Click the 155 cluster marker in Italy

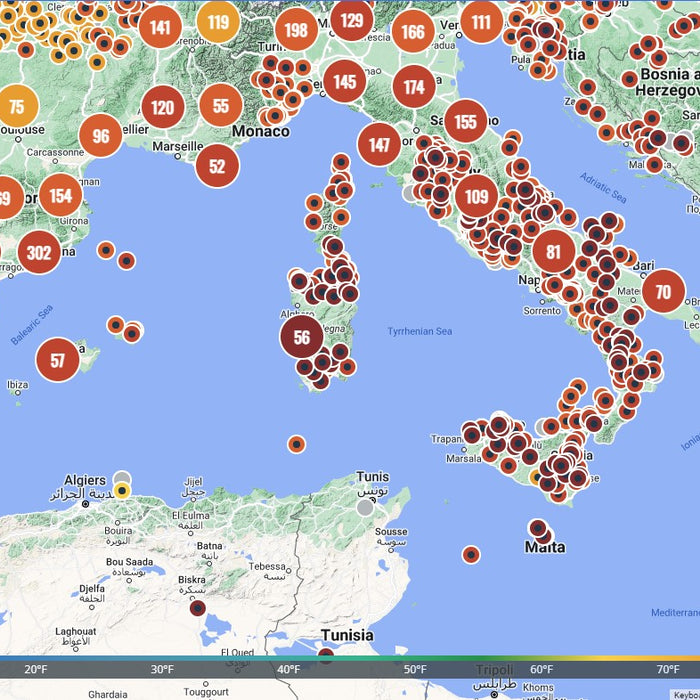[465, 122]
